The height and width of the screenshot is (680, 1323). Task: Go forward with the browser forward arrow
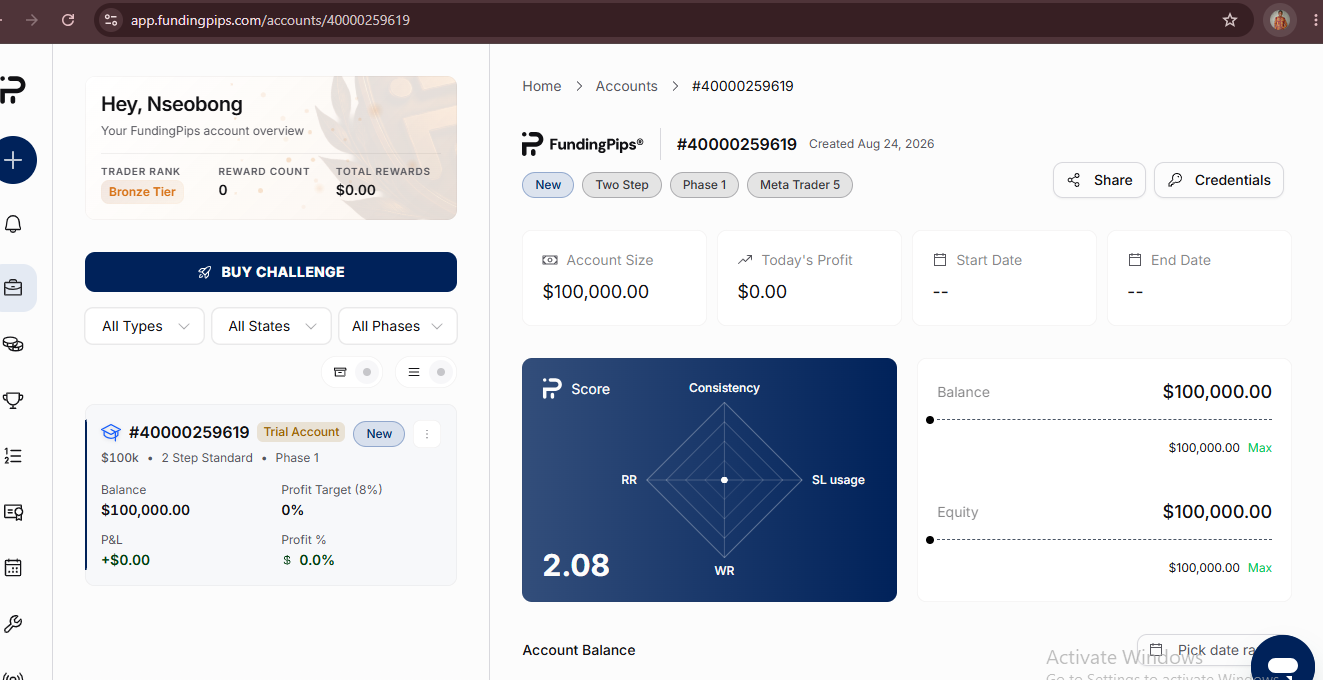point(32,20)
